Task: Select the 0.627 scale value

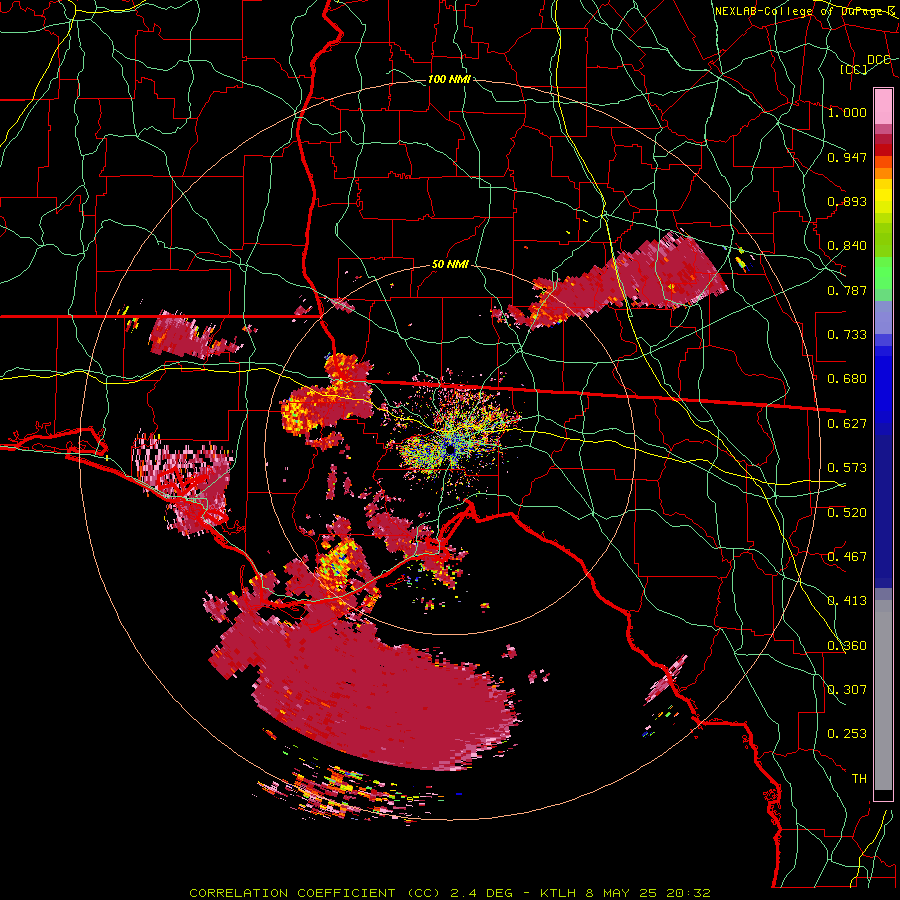Action: 847,424
